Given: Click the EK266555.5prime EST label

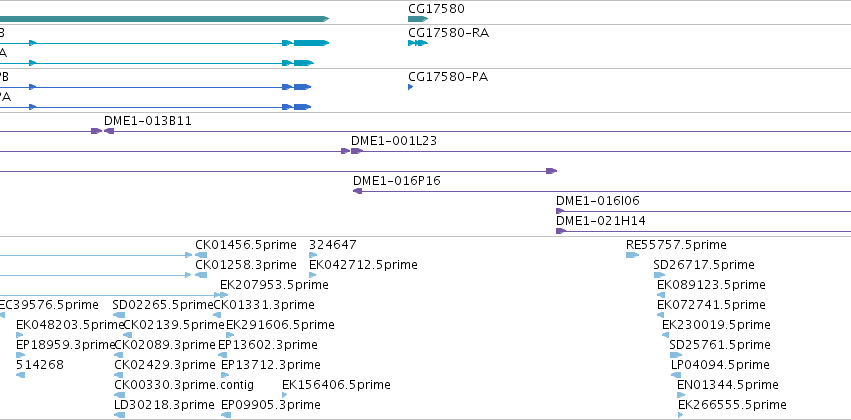Looking at the screenshot, I should tap(732, 405).
